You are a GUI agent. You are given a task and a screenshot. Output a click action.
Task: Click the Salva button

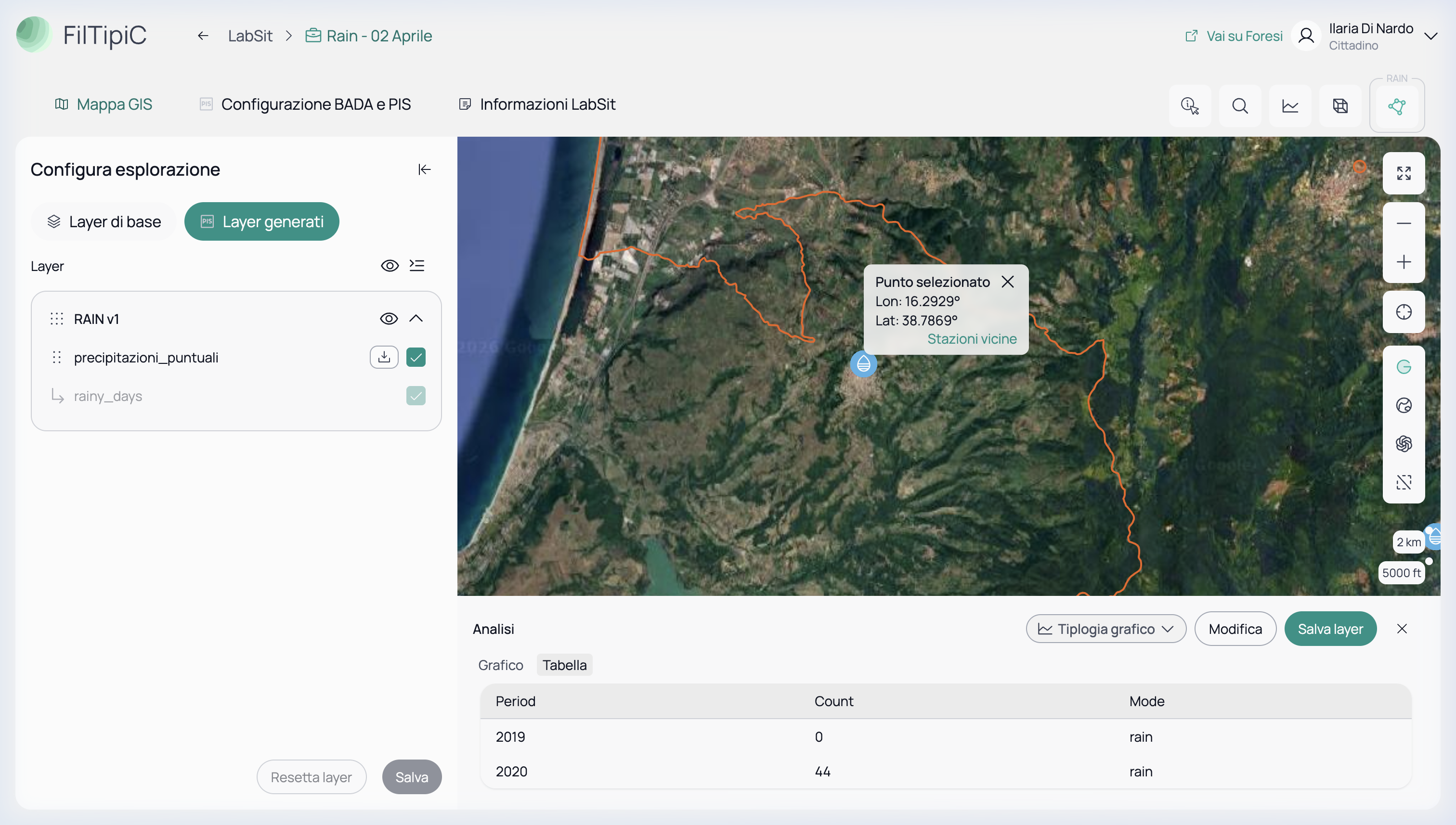tap(412, 777)
